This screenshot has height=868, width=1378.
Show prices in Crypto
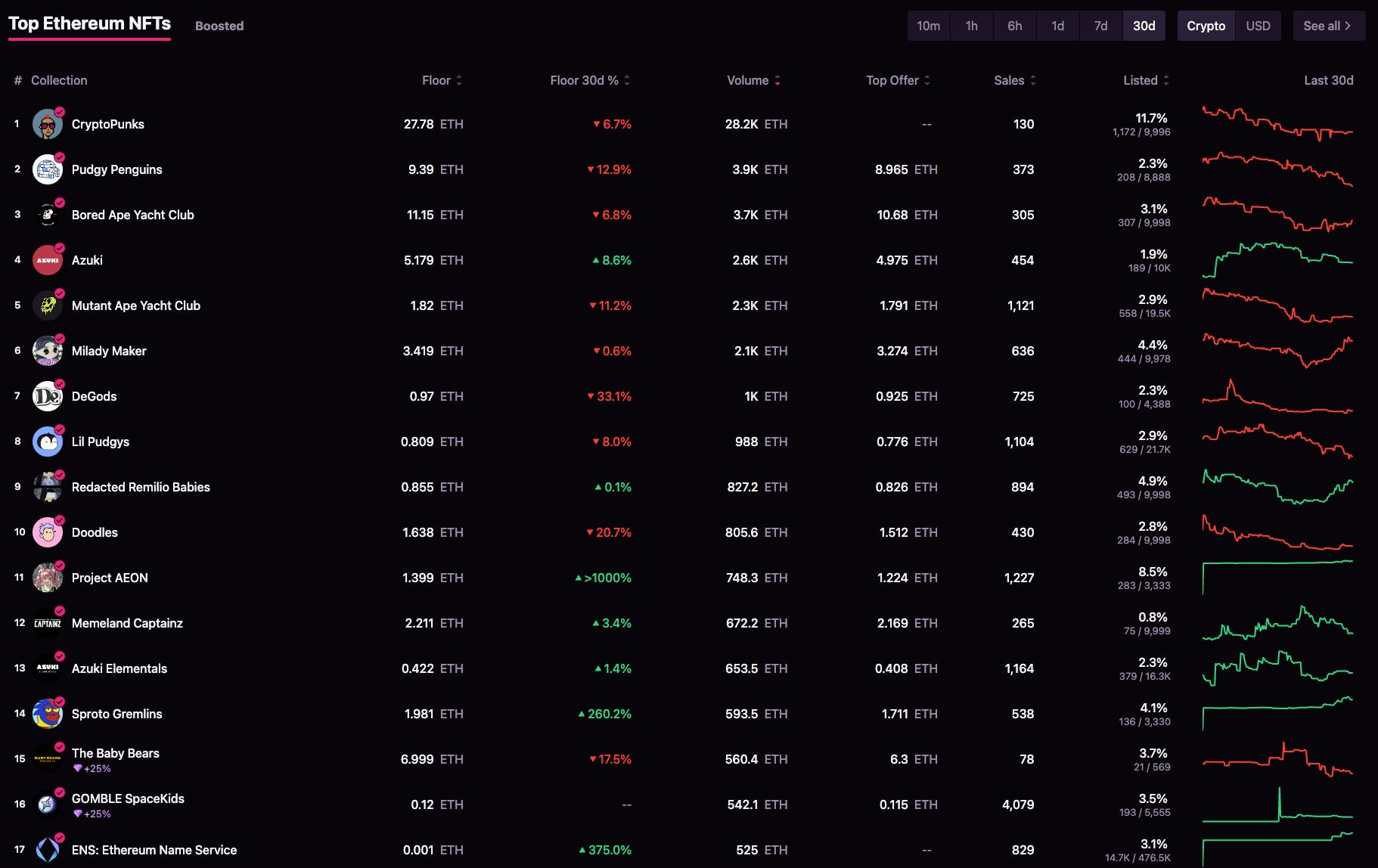point(1206,26)
